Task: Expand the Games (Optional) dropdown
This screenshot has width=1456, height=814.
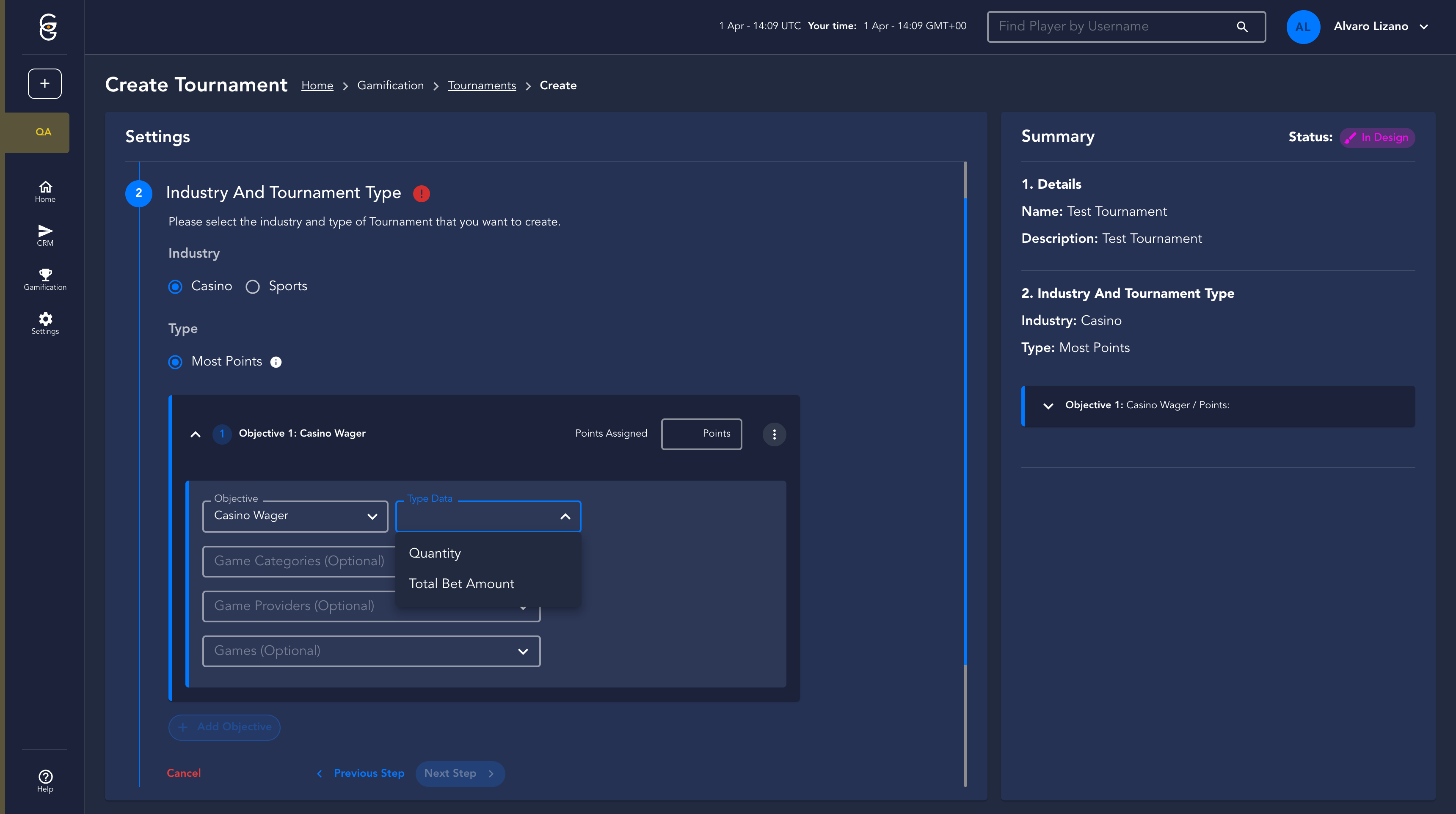Action: [371, 651]
